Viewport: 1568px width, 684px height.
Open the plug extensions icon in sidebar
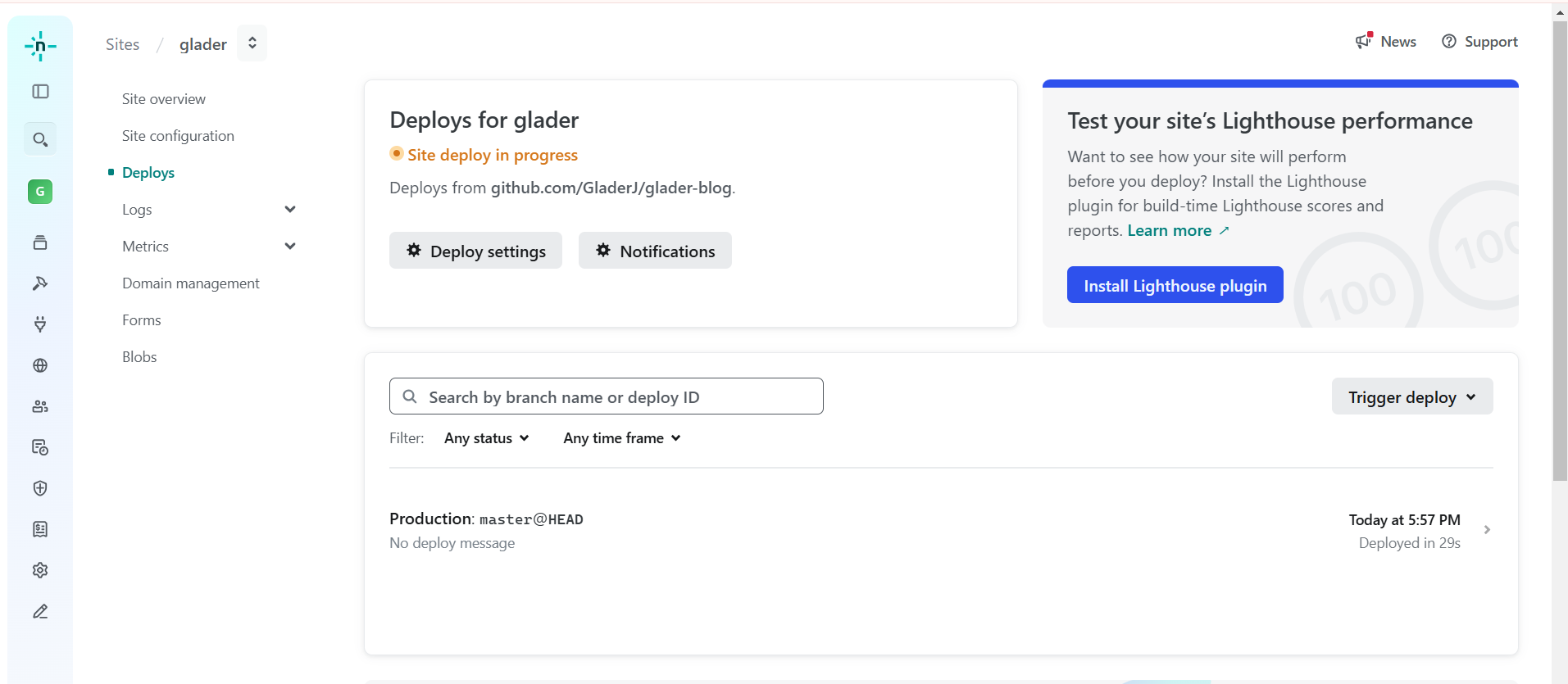click(40, 324)
